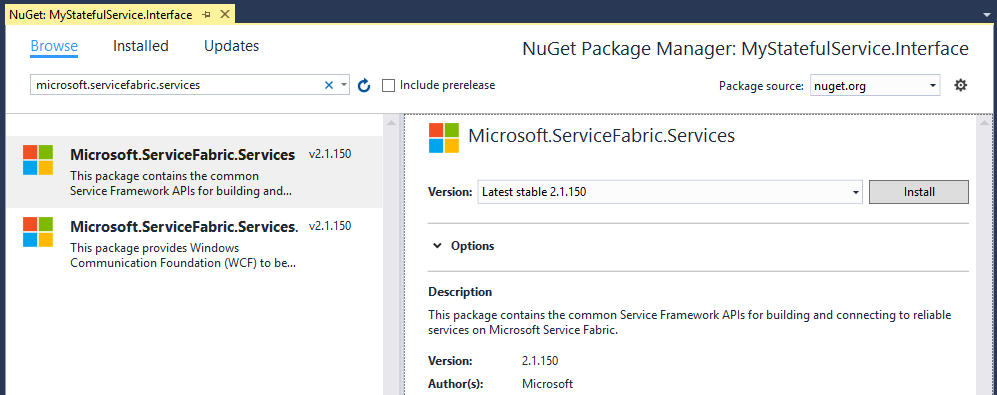997x395 pixels.
Task: Open the Updates tab
Action: tap(231, 46)
